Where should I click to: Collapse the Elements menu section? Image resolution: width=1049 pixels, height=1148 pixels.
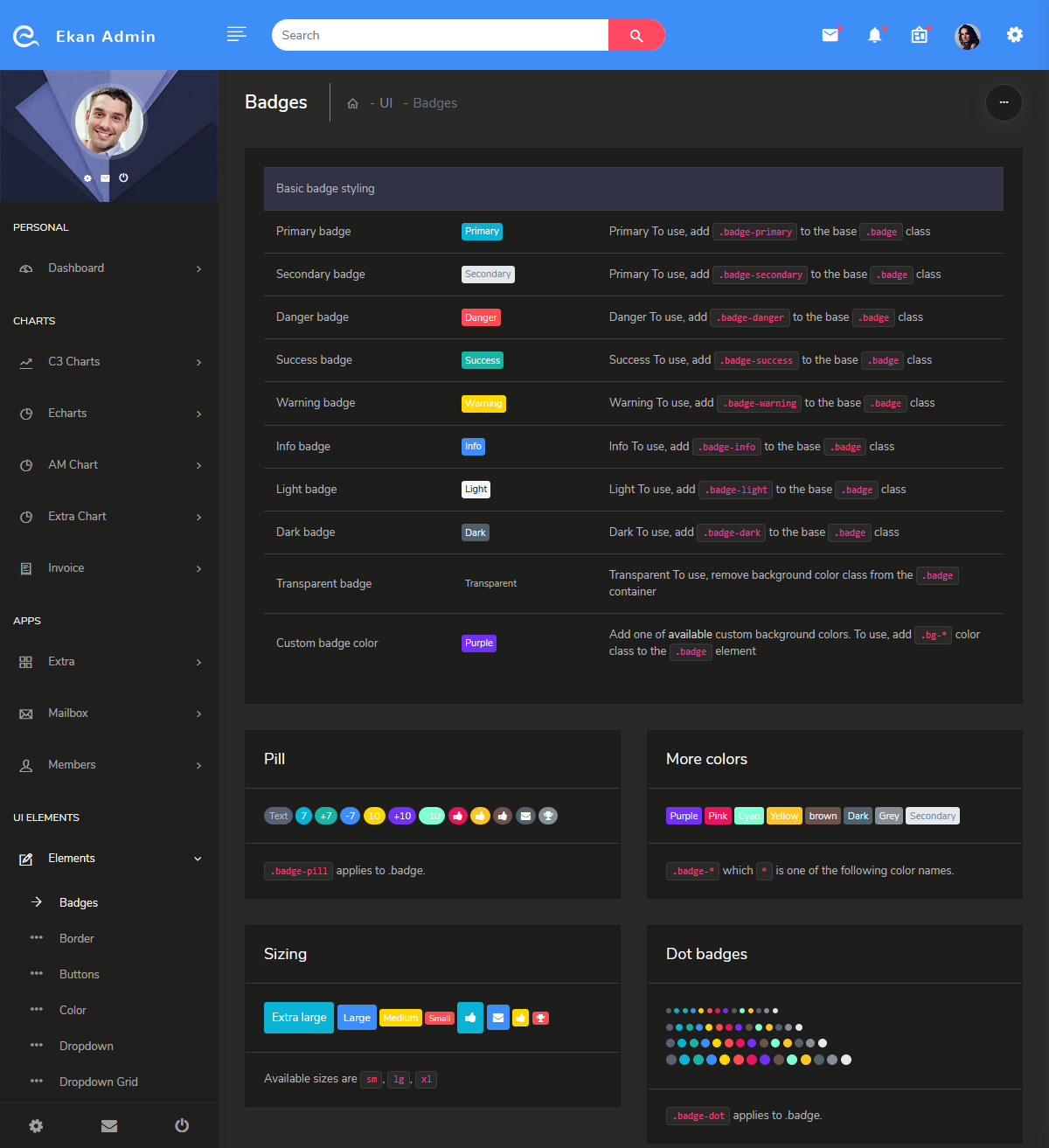pos(198,859)
